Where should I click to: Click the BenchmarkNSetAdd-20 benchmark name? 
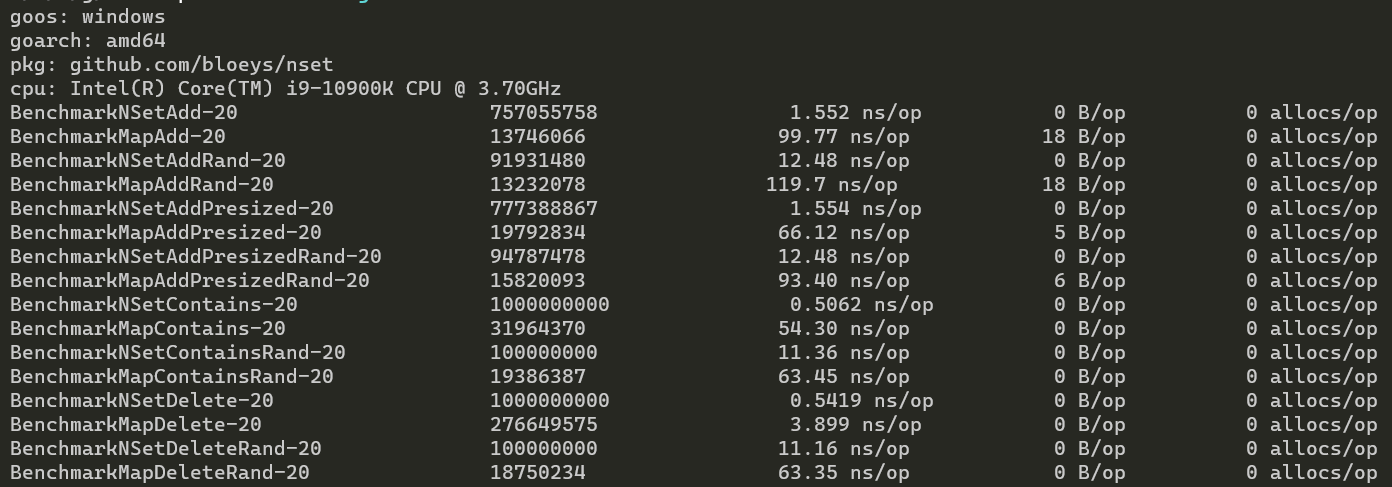click(124, 113)
